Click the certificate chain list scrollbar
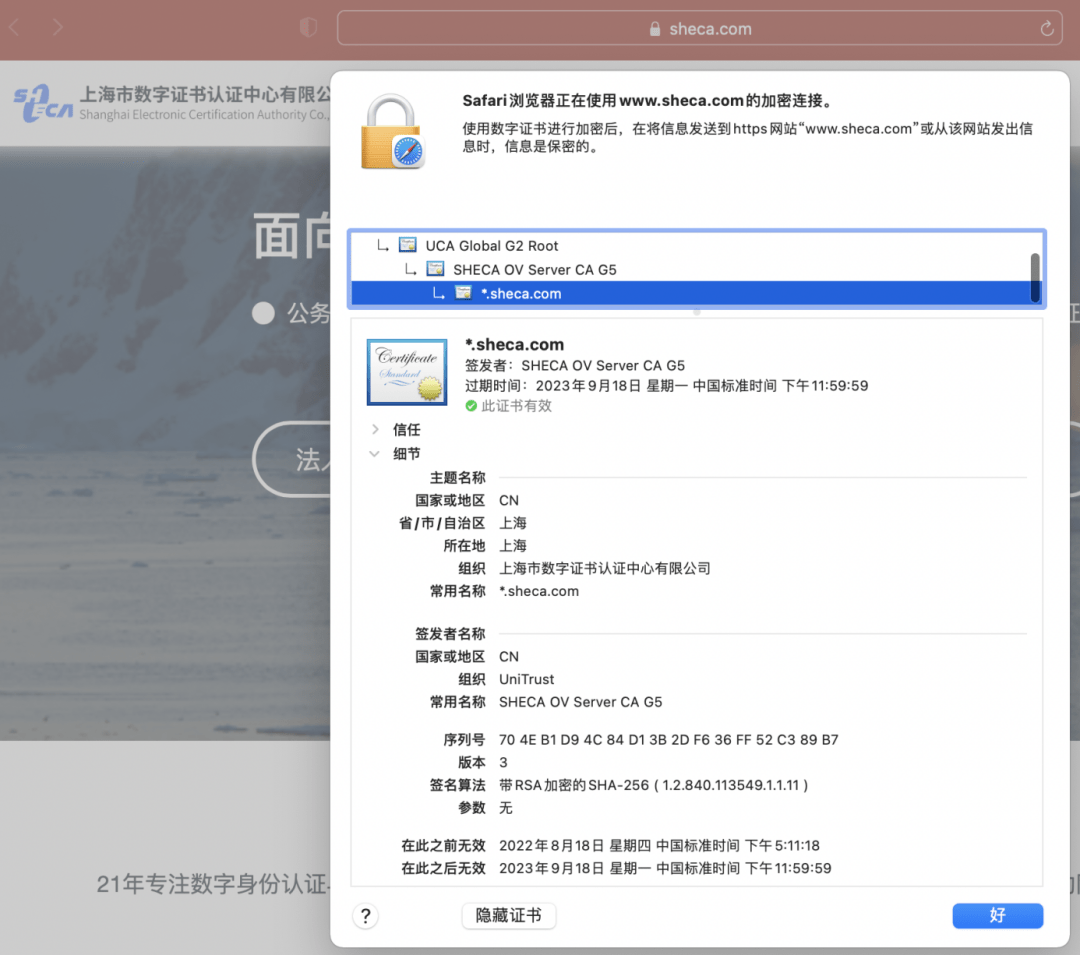1080x955 pixels. point(1035,277)
